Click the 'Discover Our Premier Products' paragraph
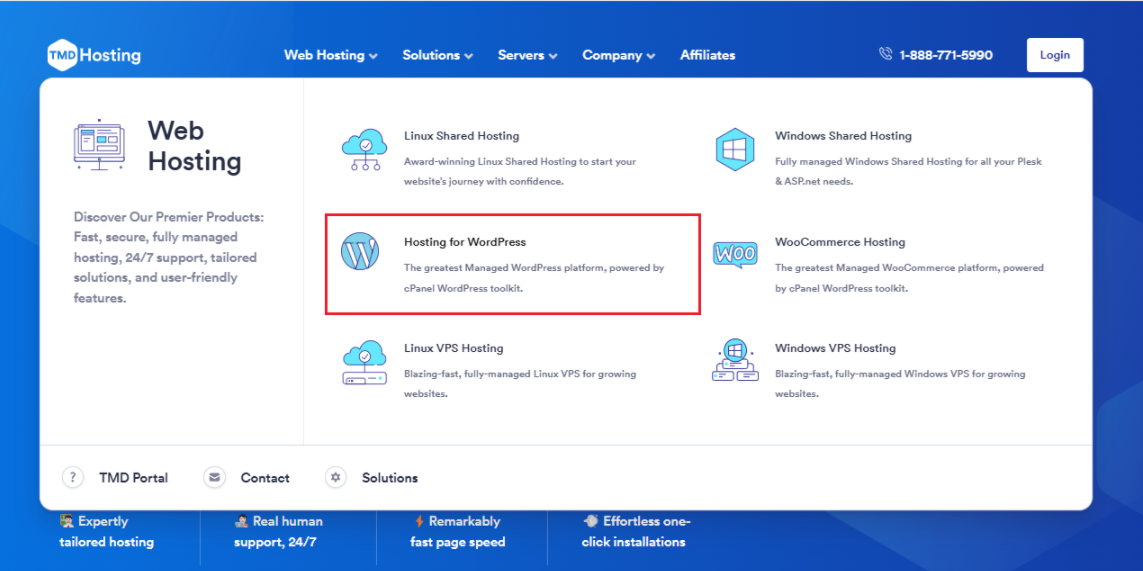Screen dimensions: 1143x571 point(169,258)
